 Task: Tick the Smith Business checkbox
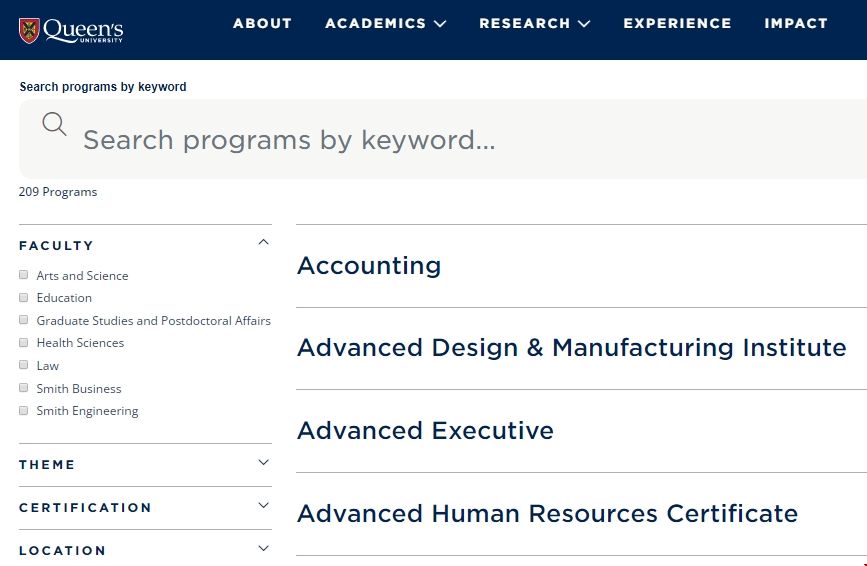click(x=24, y=389)
